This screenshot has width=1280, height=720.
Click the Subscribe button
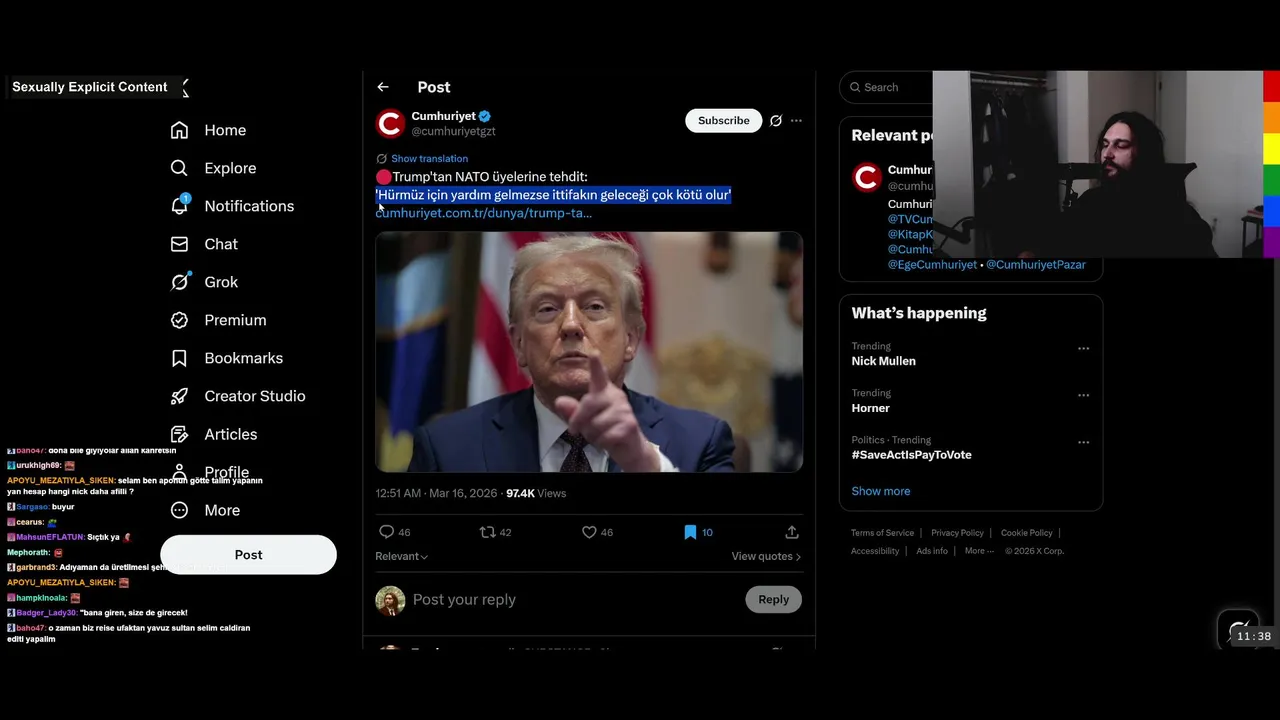coord(723,120)
